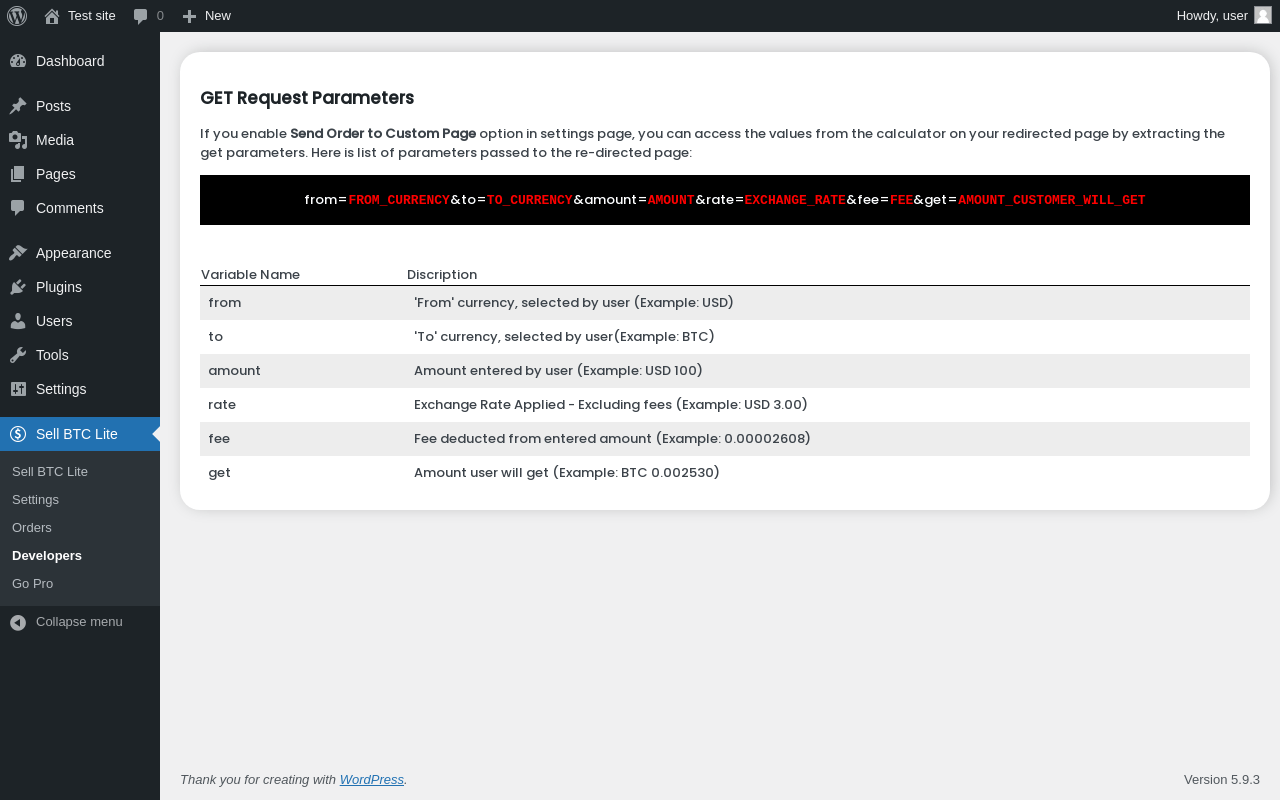Click the Plugins plug icon
Screen dimensions: 1280x800
coord(18,287)
